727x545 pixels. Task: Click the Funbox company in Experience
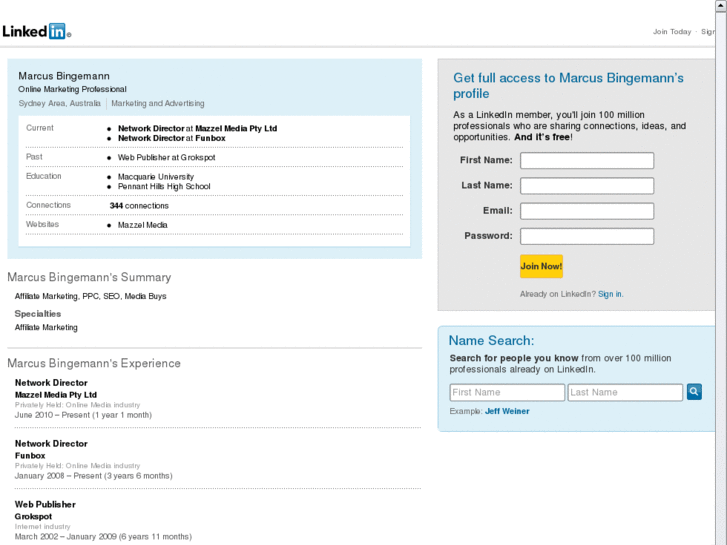click(x=30, y=456)
